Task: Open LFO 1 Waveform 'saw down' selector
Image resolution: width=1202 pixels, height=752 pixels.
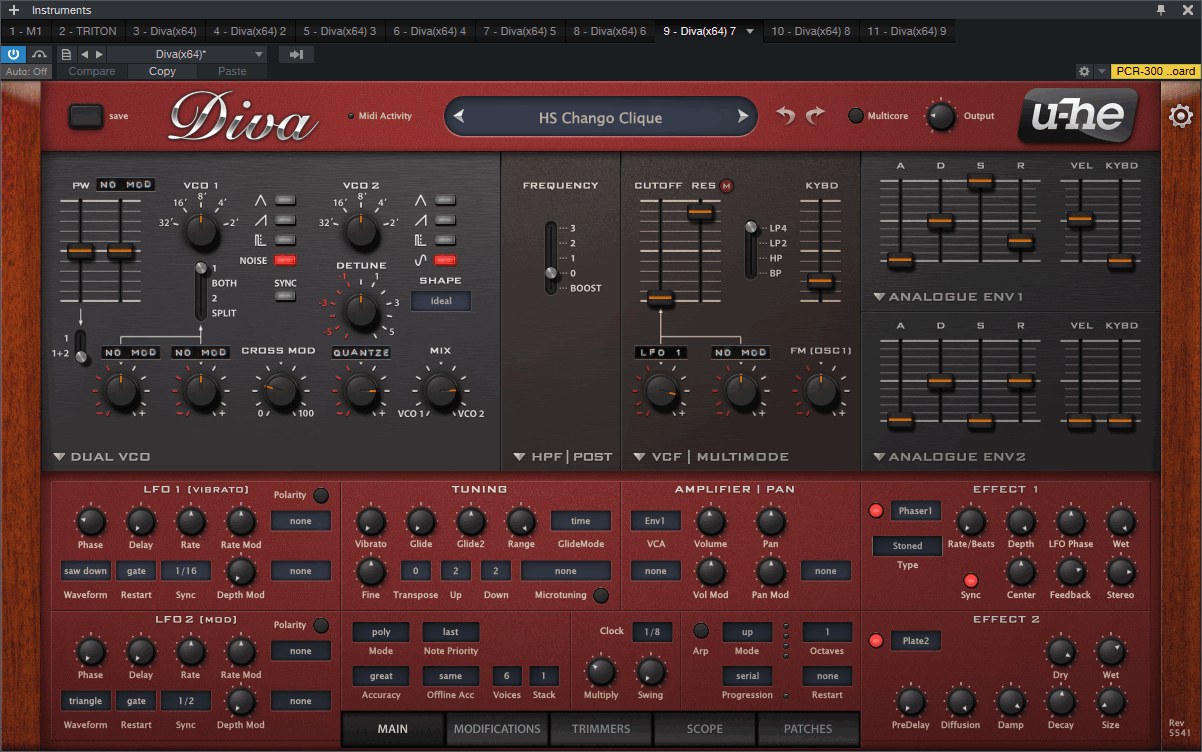Action: pos(86,571)
